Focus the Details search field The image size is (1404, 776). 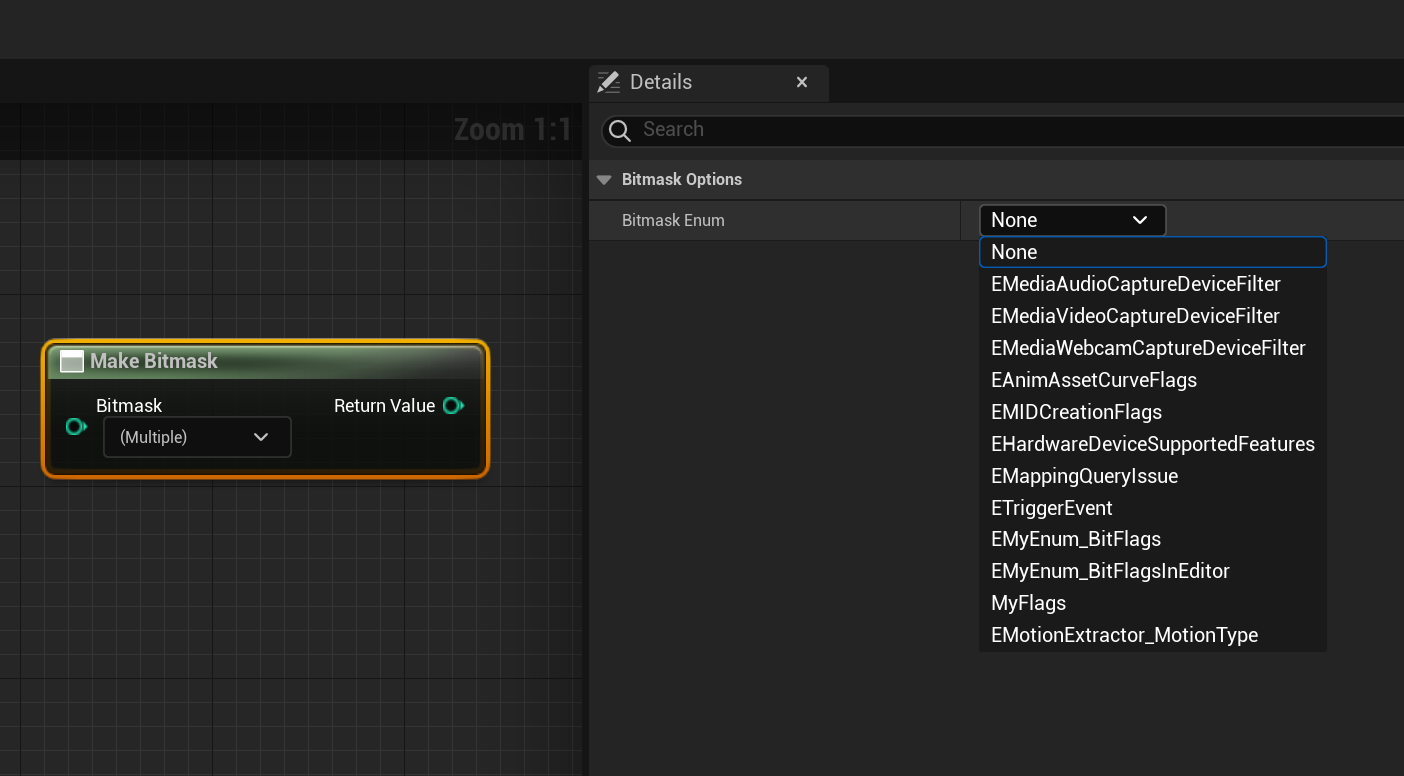coord(1010,130)
